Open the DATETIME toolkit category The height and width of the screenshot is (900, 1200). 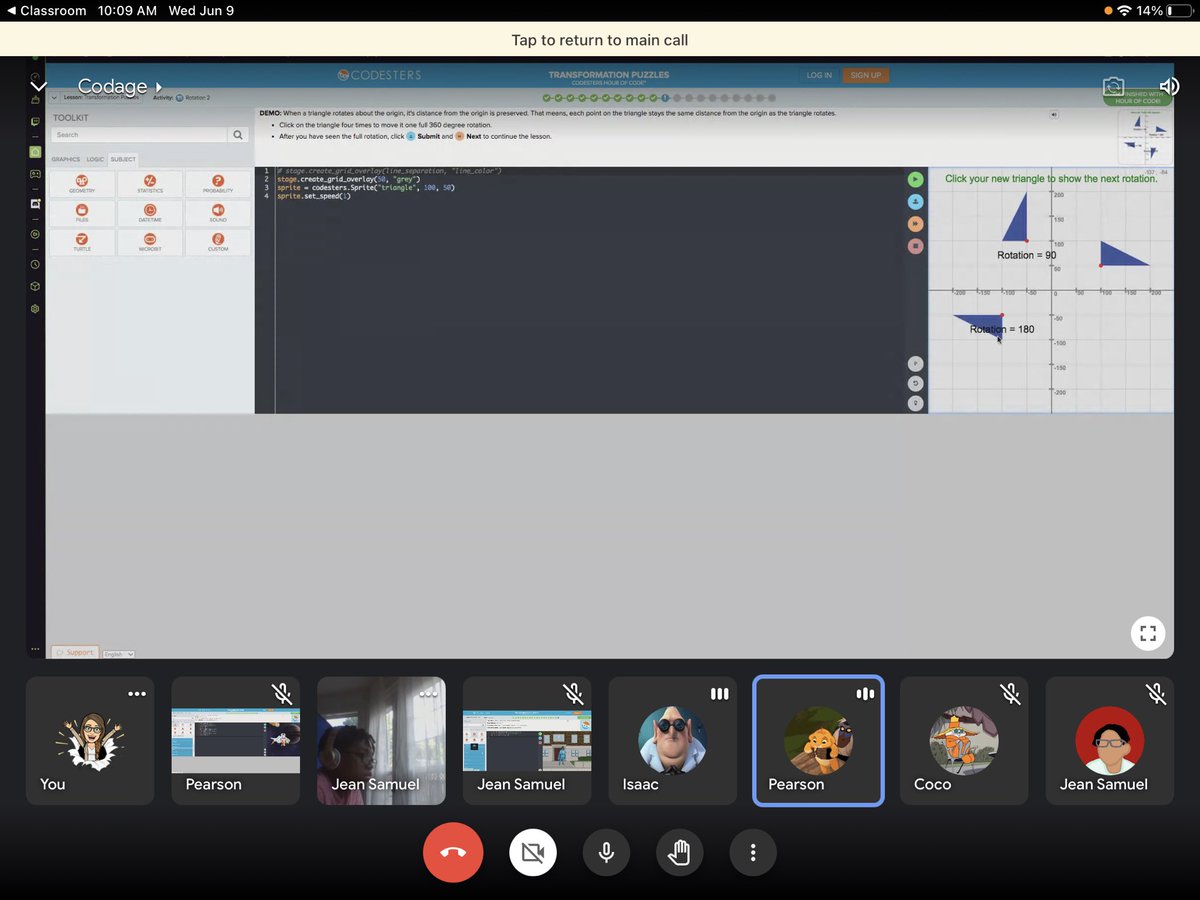point(150,213)
